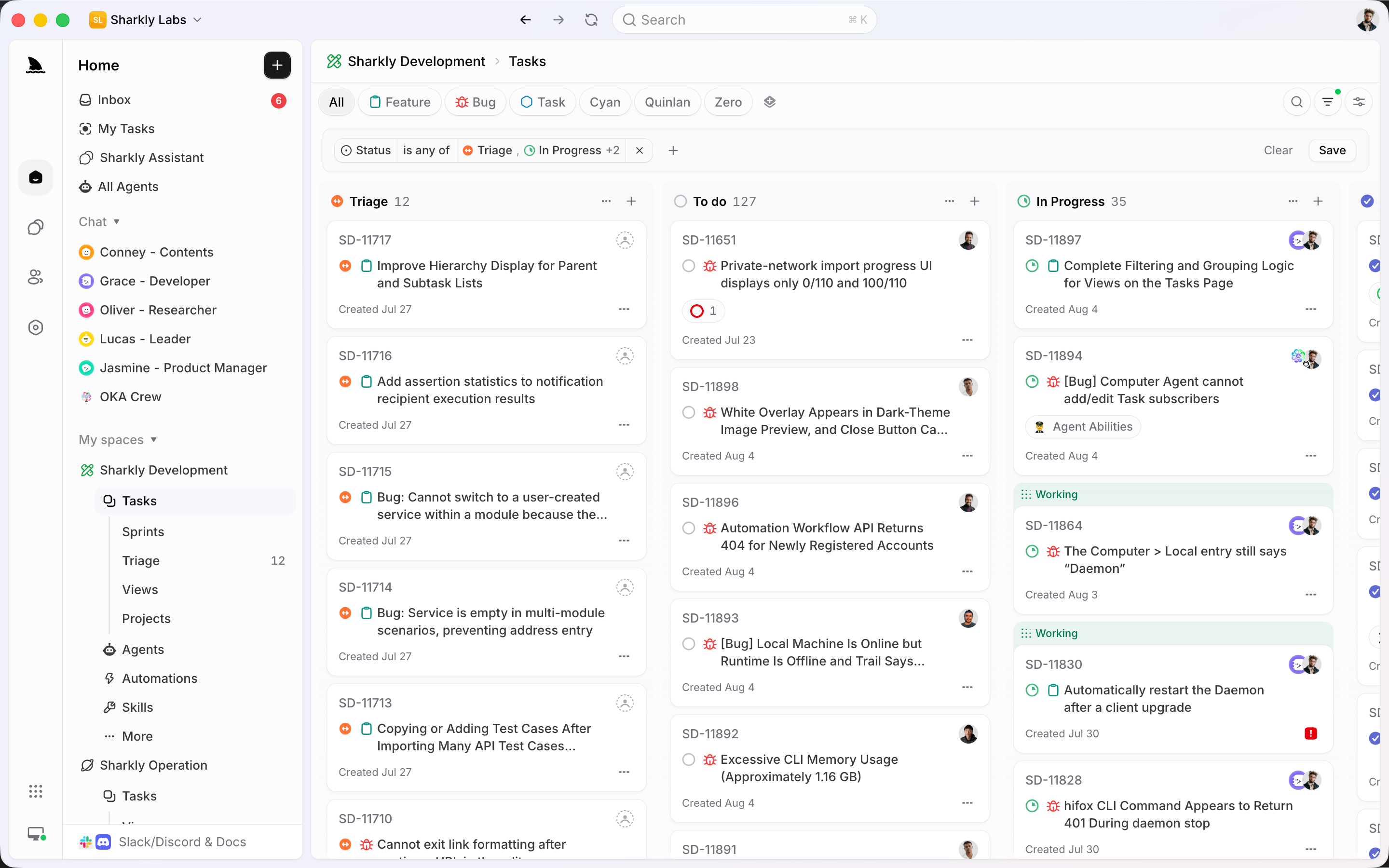Switch to the Quinlan tab
The image size is (1389, 868).
[667, 102]
